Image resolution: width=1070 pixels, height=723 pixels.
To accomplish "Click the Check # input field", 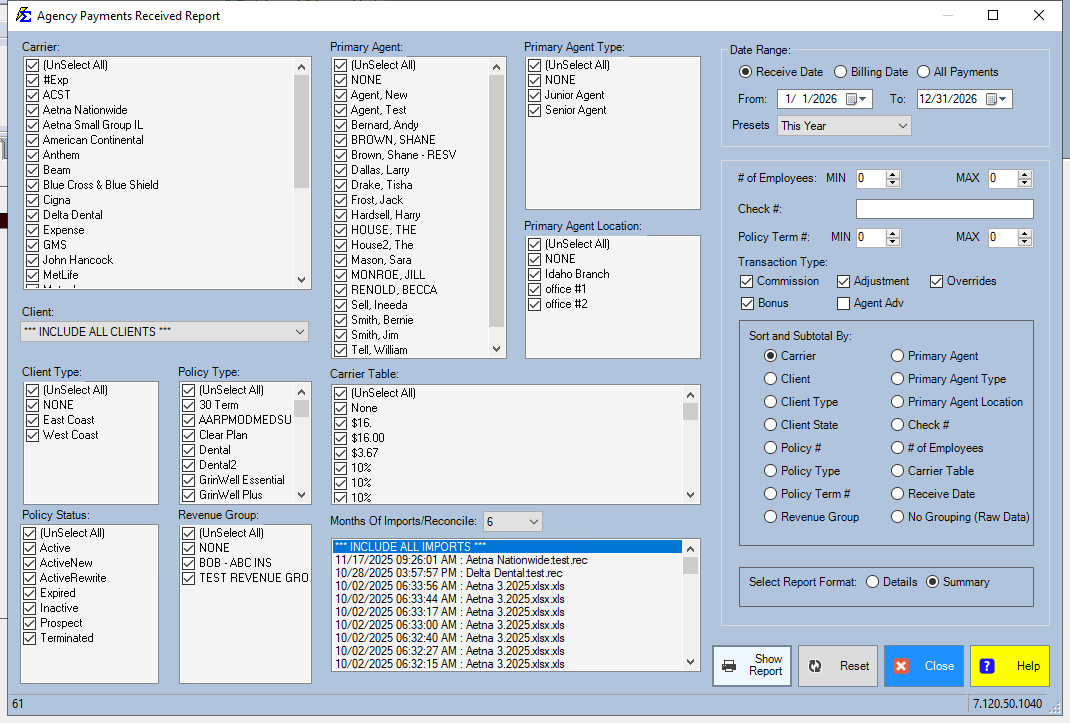I will tap(944, 209).
